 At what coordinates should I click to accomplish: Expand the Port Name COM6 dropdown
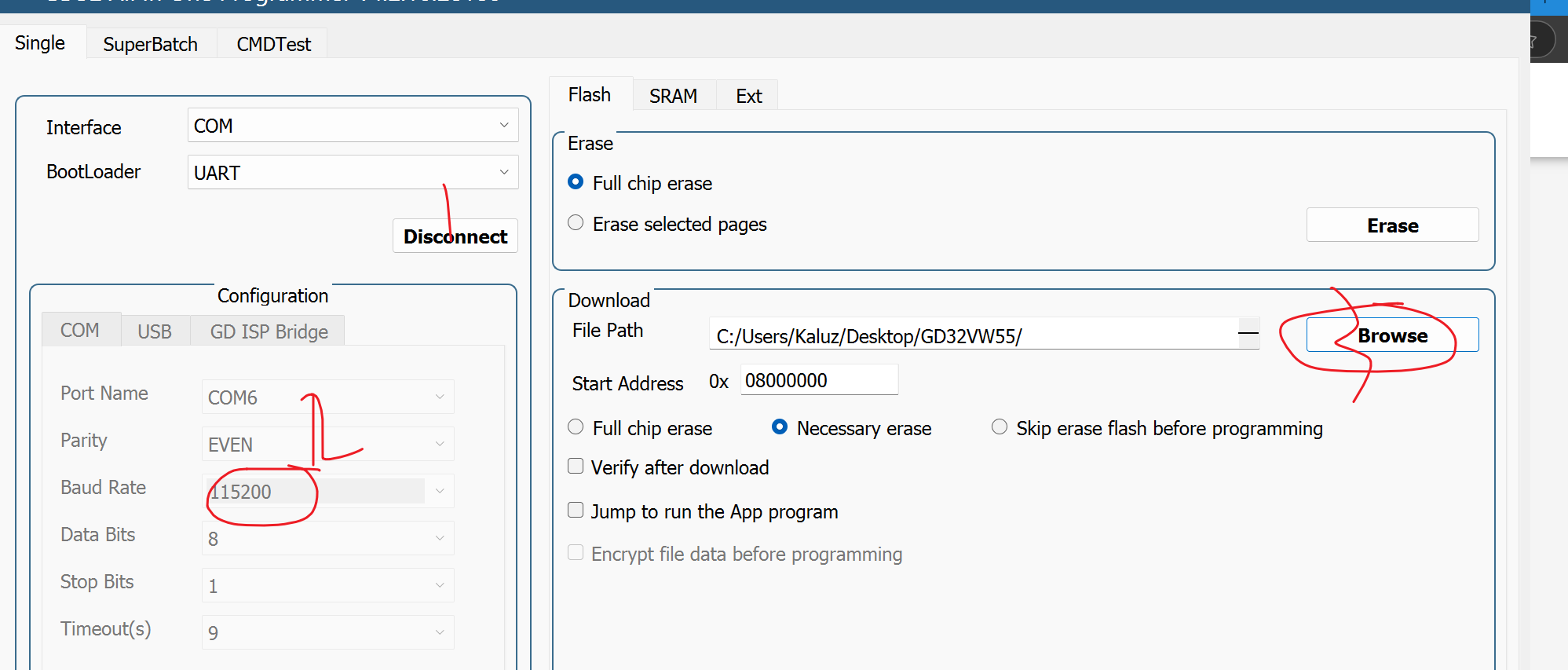[327, 397]
